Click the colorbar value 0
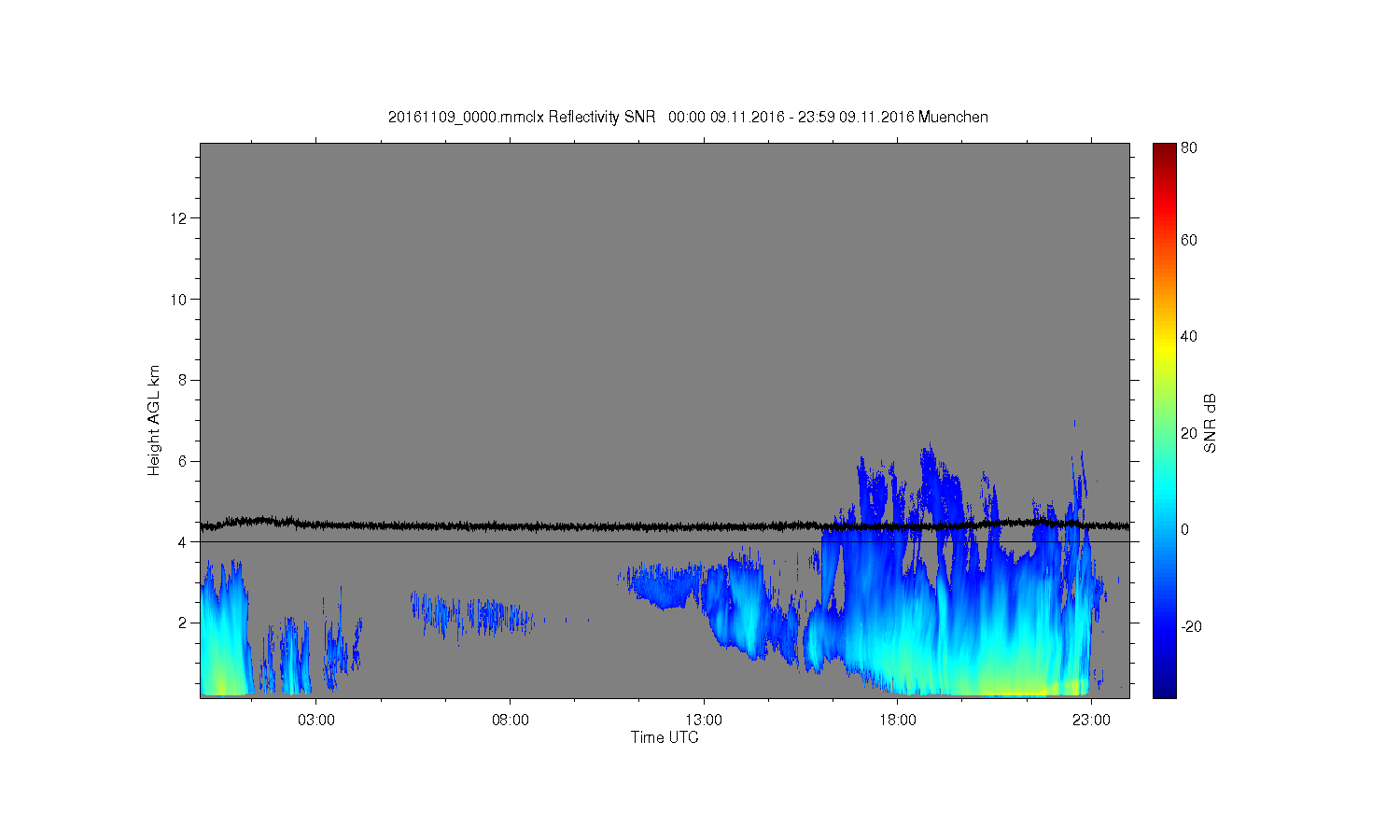The image size is (1400, 840). (1185, 530)
